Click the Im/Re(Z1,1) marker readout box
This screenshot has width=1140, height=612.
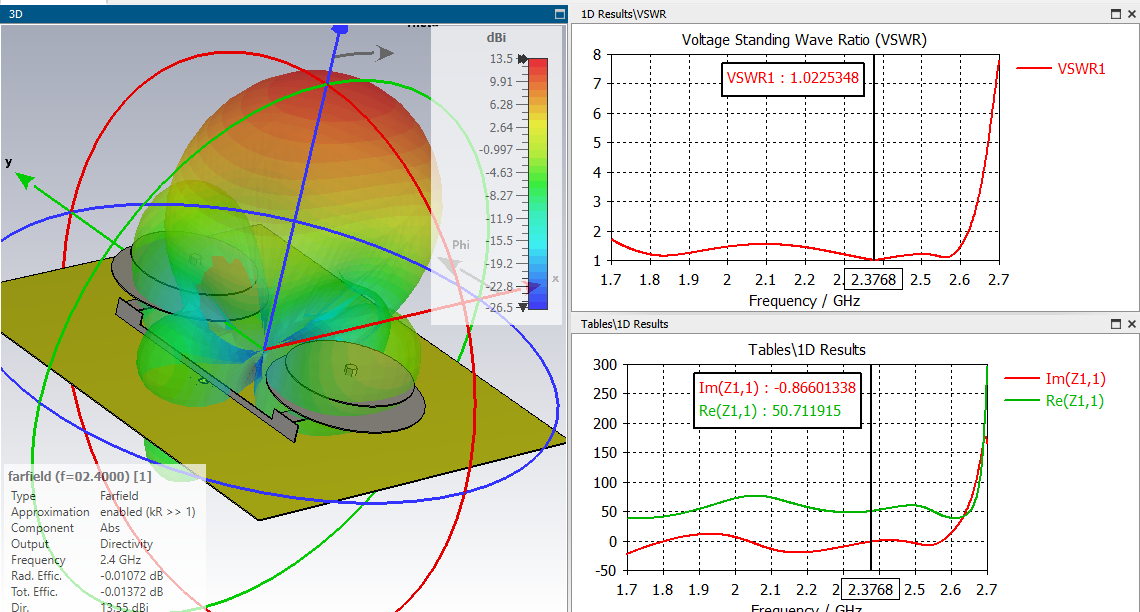[777, 400]
